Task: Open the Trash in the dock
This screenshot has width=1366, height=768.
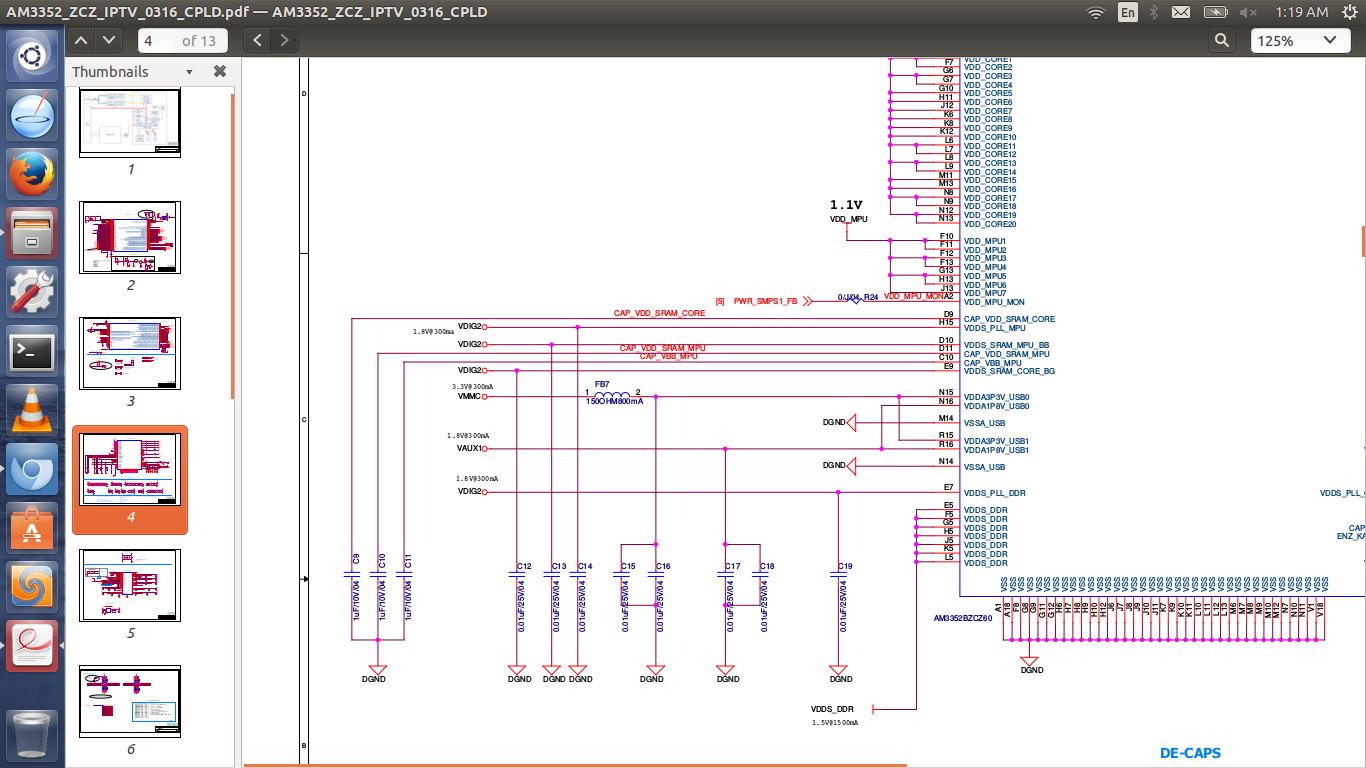Action: coord(32,734)
